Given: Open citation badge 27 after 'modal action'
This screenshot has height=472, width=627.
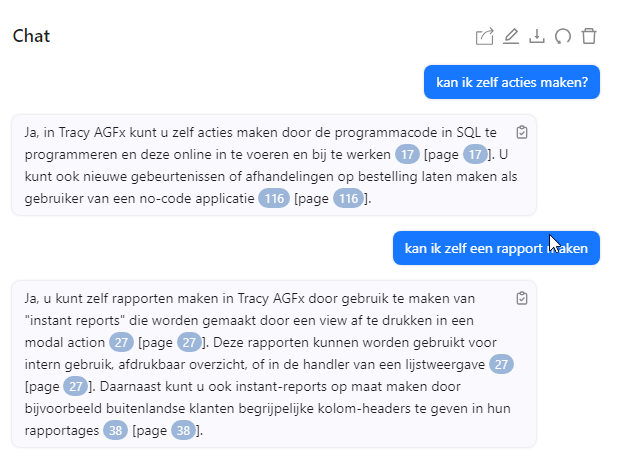Looking at the screenshot, I should [121, 343].
